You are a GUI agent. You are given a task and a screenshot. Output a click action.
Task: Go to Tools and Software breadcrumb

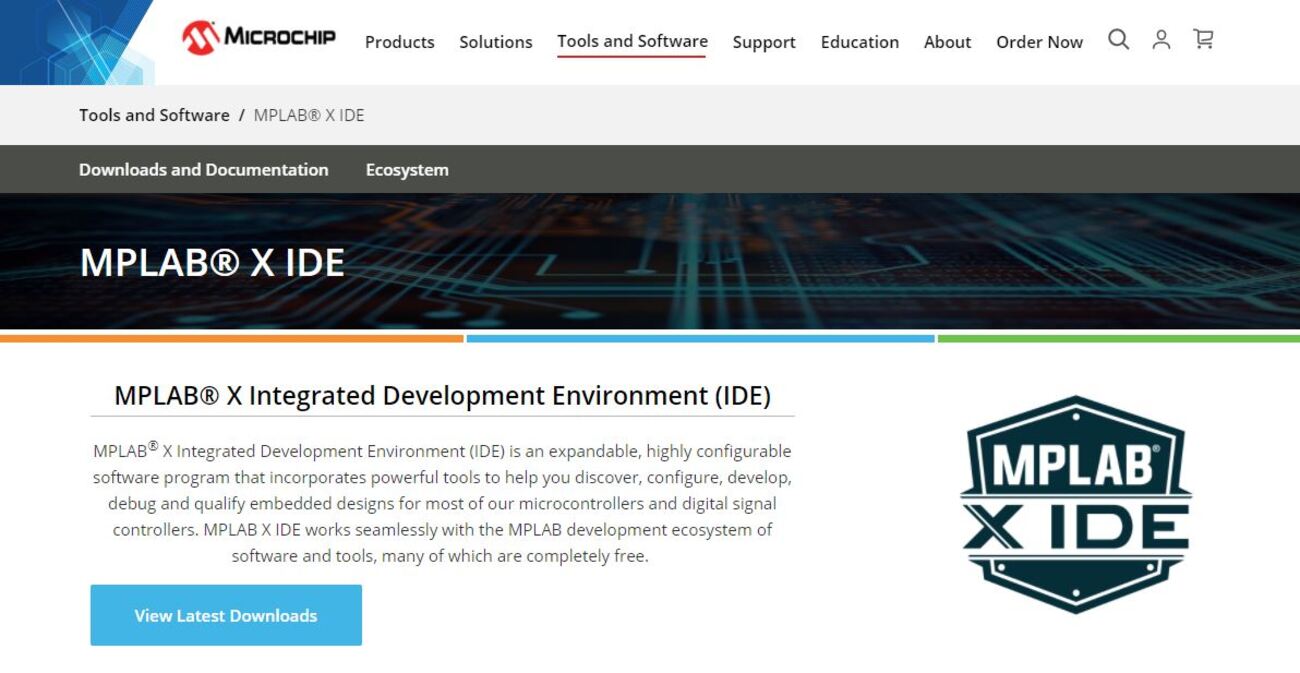[154, 115]
